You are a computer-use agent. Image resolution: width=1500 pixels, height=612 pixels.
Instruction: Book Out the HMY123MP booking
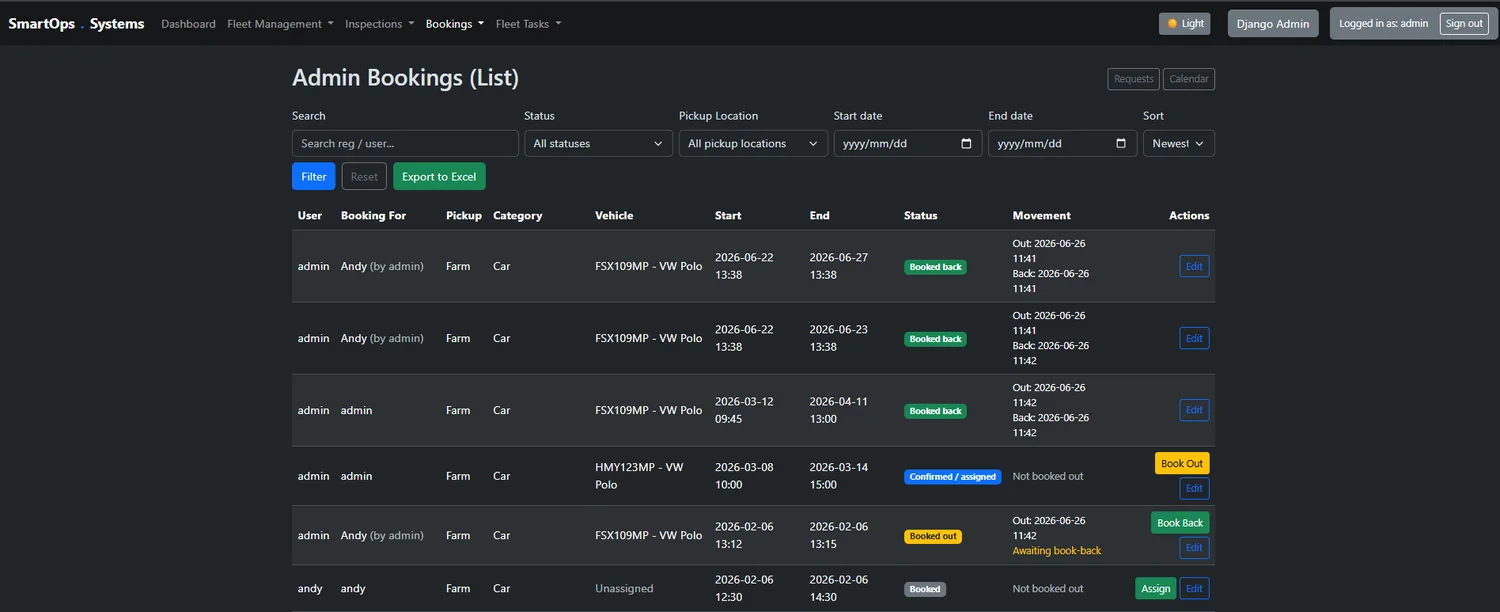pyautogui.click(x=1182, y=464)
